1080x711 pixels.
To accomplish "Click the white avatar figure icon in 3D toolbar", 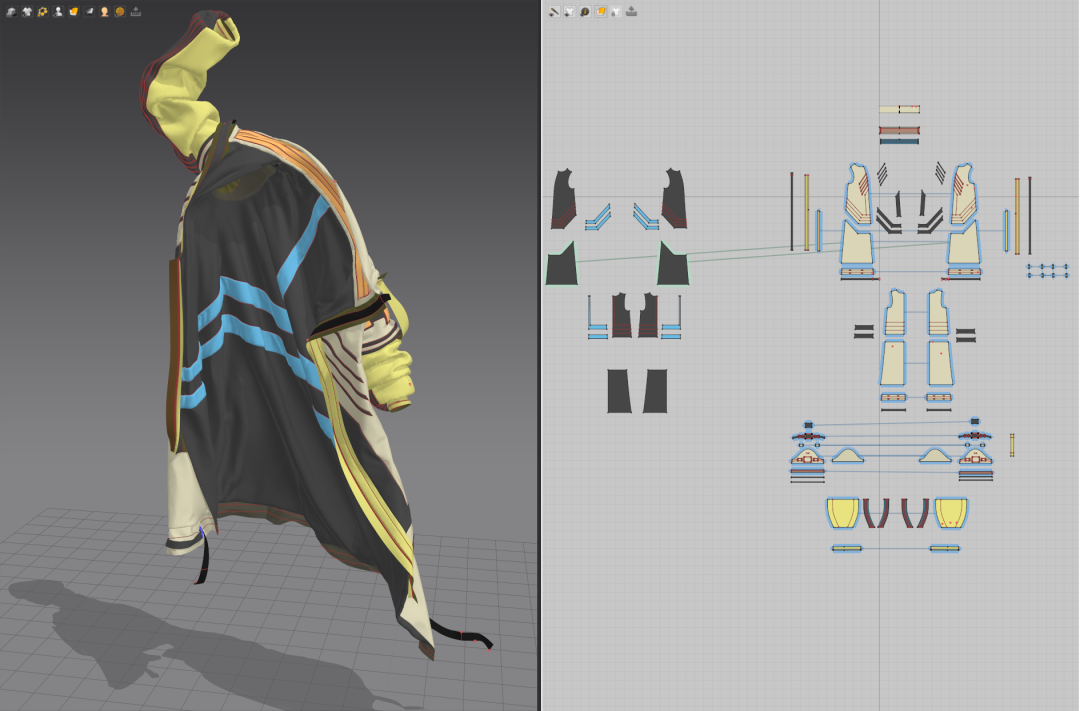I will (58, 12).
